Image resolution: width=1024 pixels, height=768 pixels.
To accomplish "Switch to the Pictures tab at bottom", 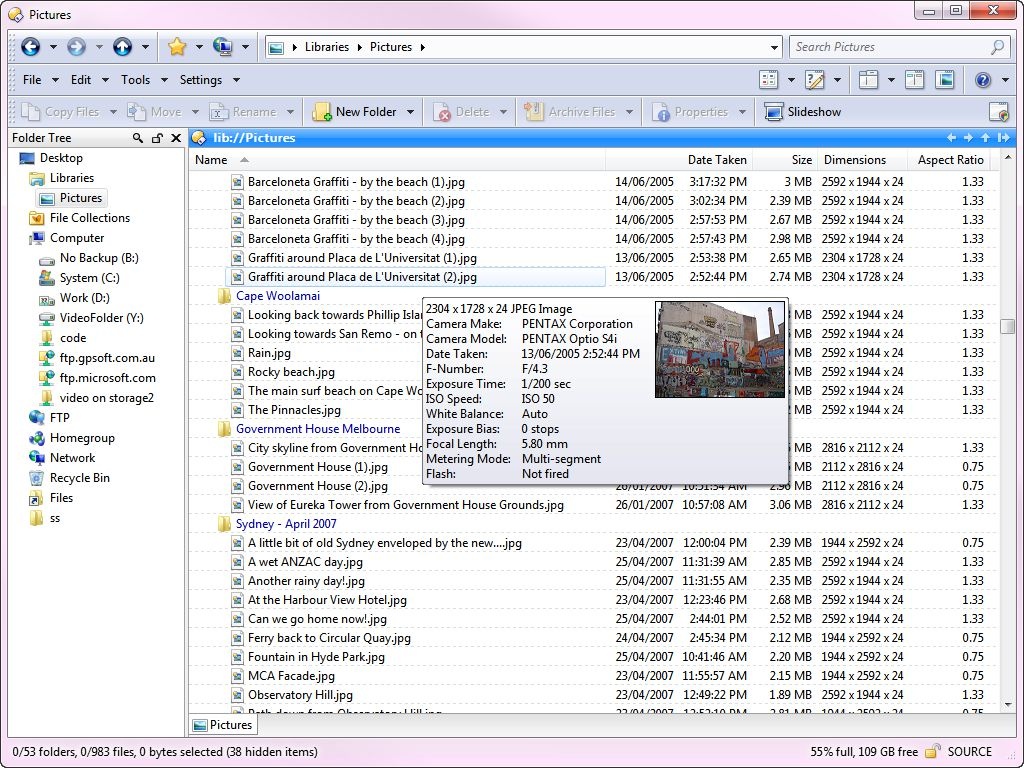I will (x=222, y=724).
